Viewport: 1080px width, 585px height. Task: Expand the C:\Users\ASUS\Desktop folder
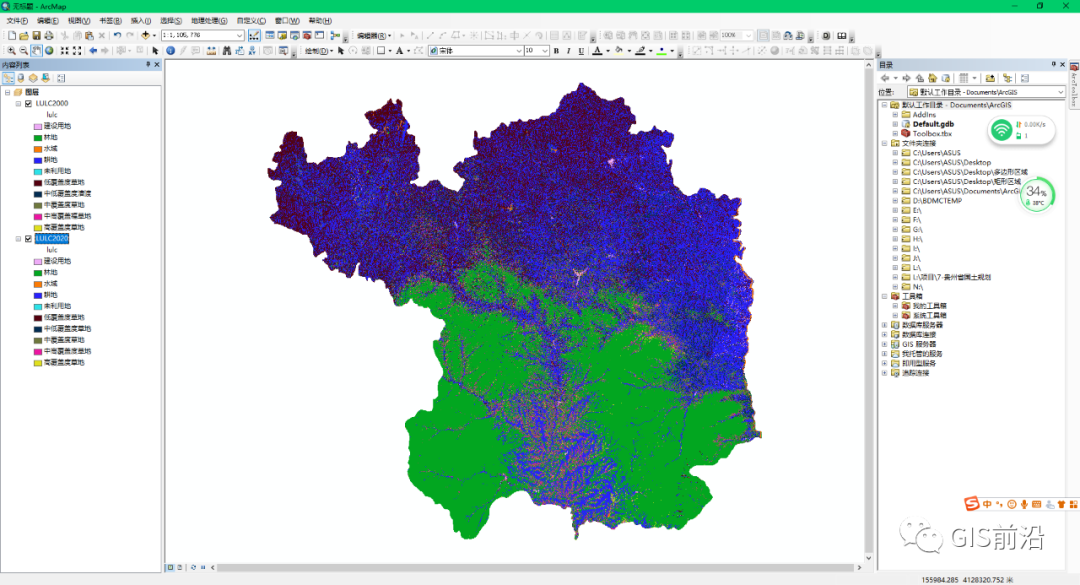tap(895, 163)
